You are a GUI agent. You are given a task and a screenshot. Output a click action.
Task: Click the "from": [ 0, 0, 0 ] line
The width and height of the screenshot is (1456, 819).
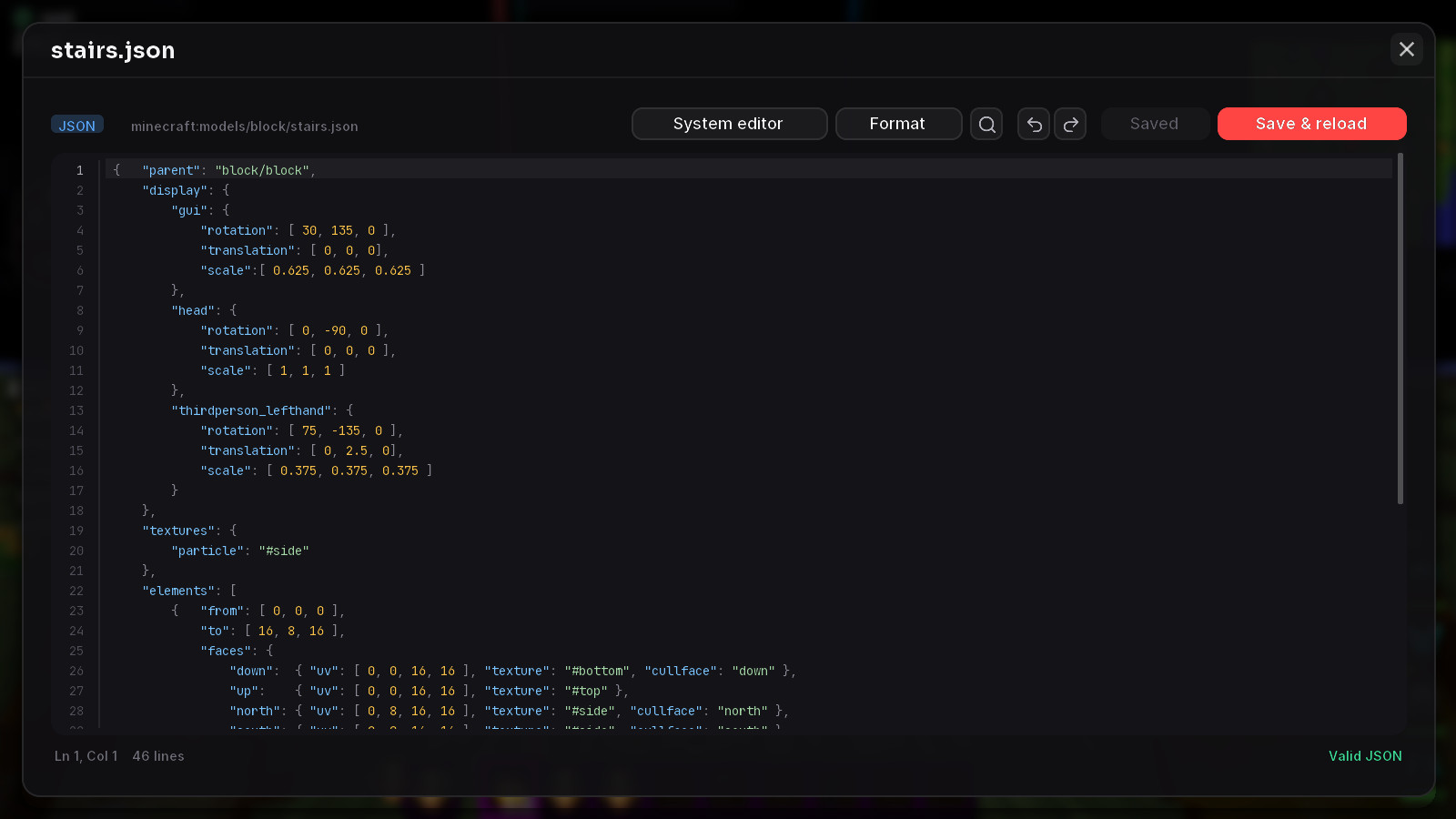[x=273, y=611]
